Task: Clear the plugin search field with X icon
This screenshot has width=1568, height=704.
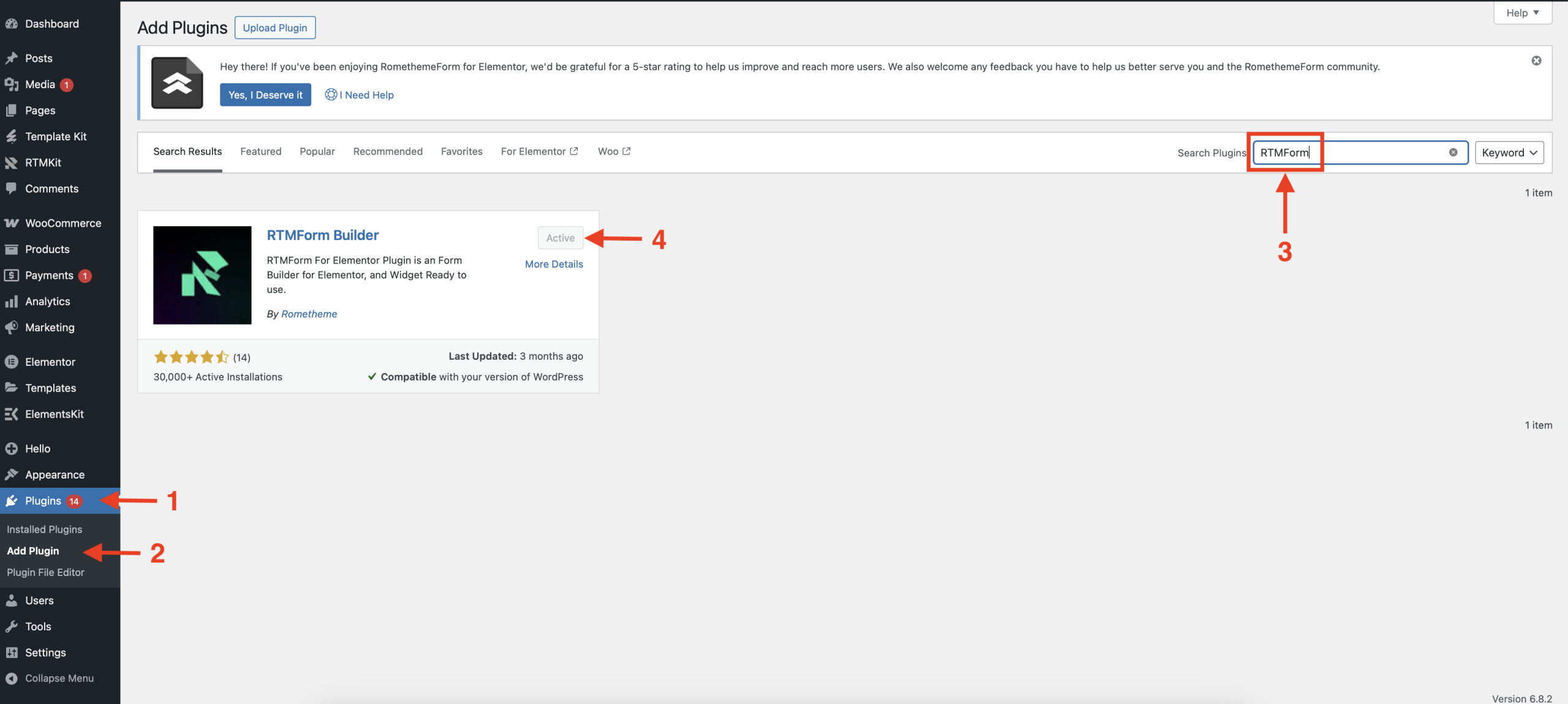Action: click(x=1453, y=153)
